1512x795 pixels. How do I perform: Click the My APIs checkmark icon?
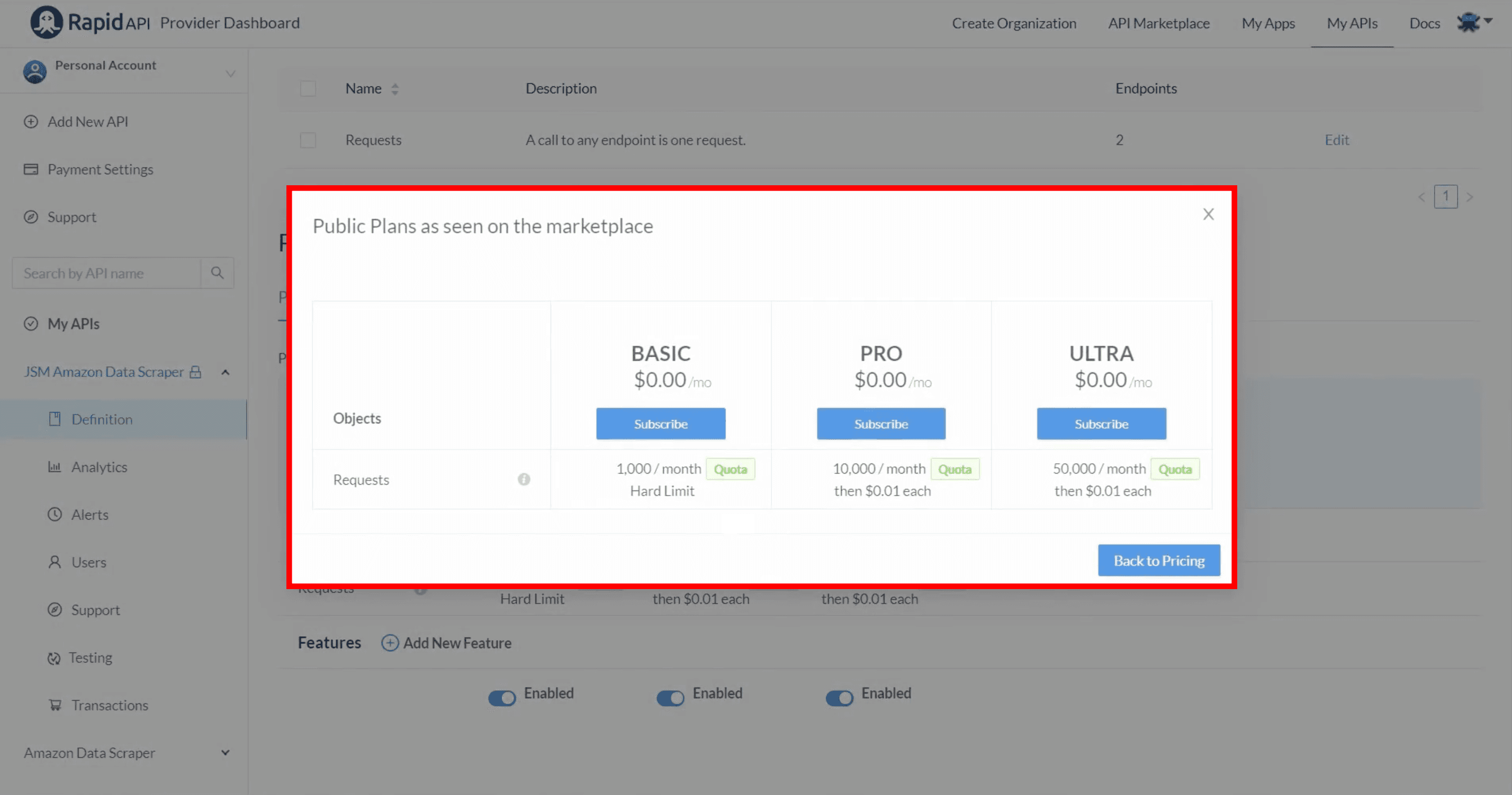click(31, 324)
